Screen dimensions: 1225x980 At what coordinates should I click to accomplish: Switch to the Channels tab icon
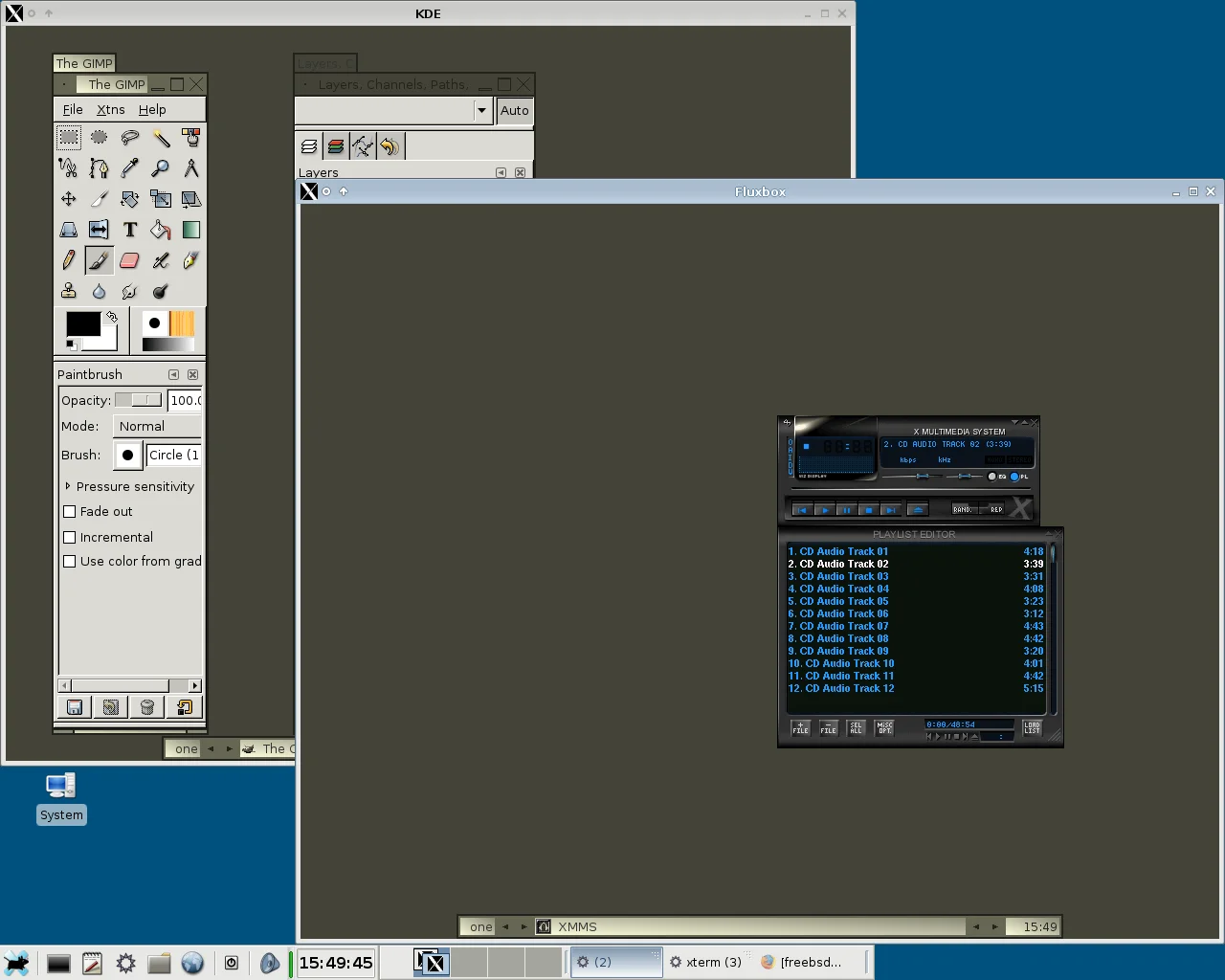point(336,146)
